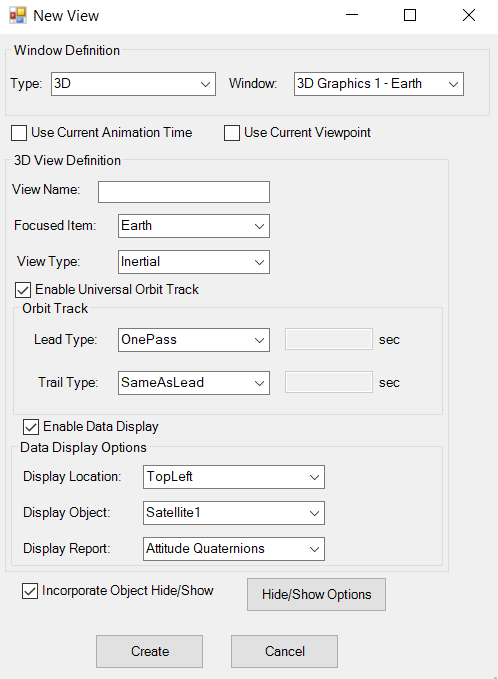Expand the Window dropdown list

[x=378, y=84]
